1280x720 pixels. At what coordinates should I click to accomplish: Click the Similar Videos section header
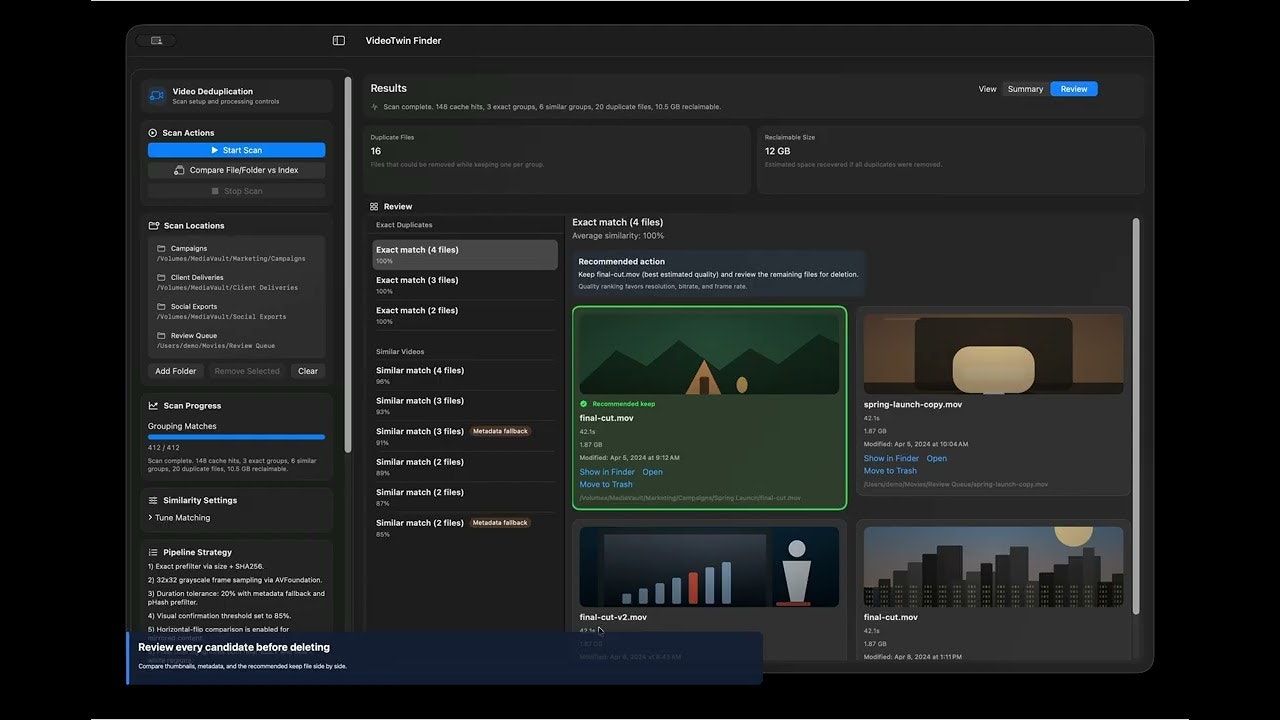(400, 352)
